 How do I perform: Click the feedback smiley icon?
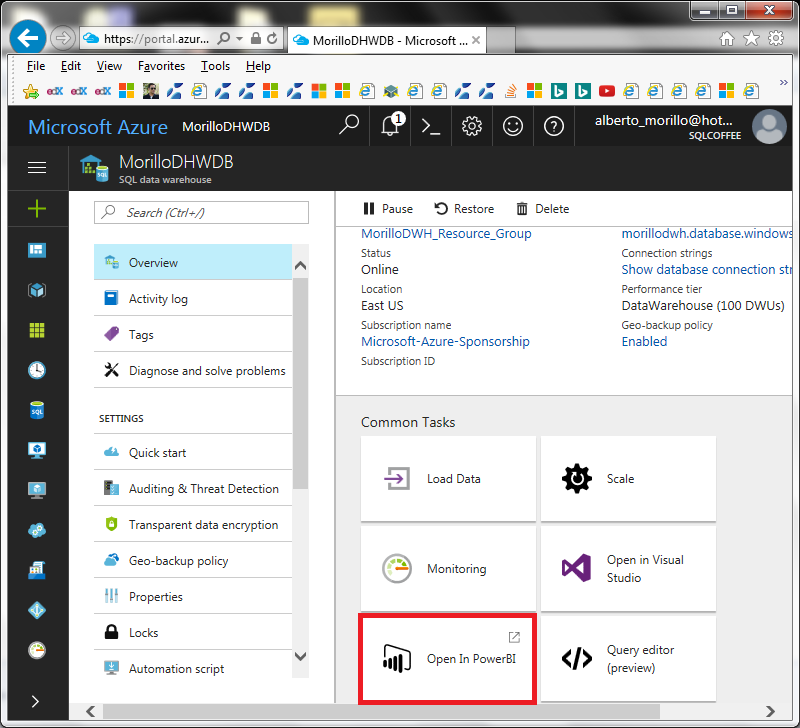[513, 126]
